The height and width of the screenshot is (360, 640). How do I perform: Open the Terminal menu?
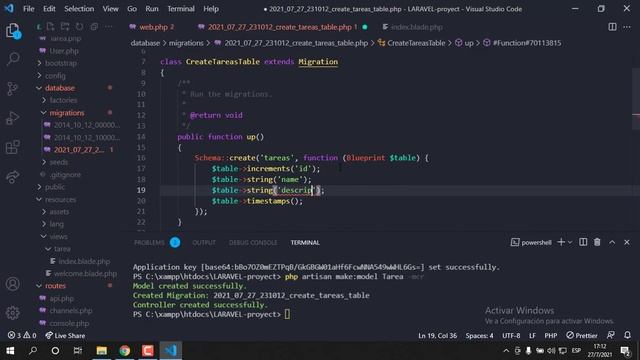tap(181, 9)
